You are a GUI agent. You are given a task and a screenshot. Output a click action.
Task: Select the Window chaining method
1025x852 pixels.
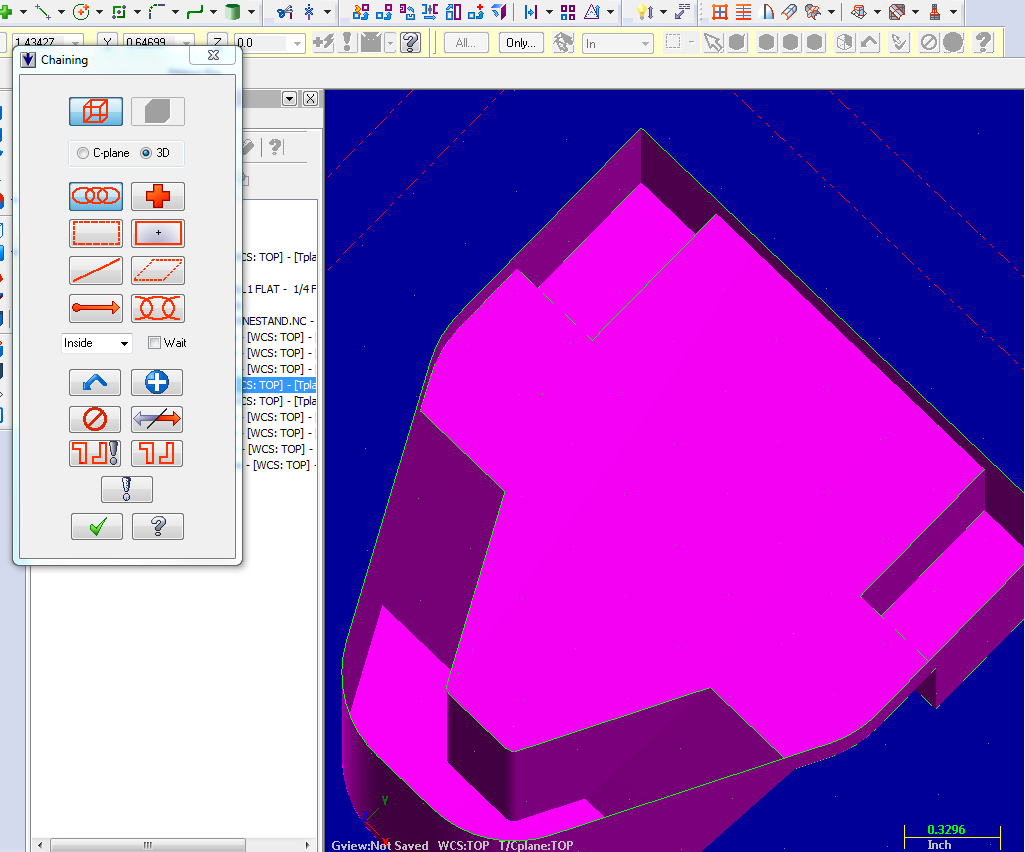96,233
